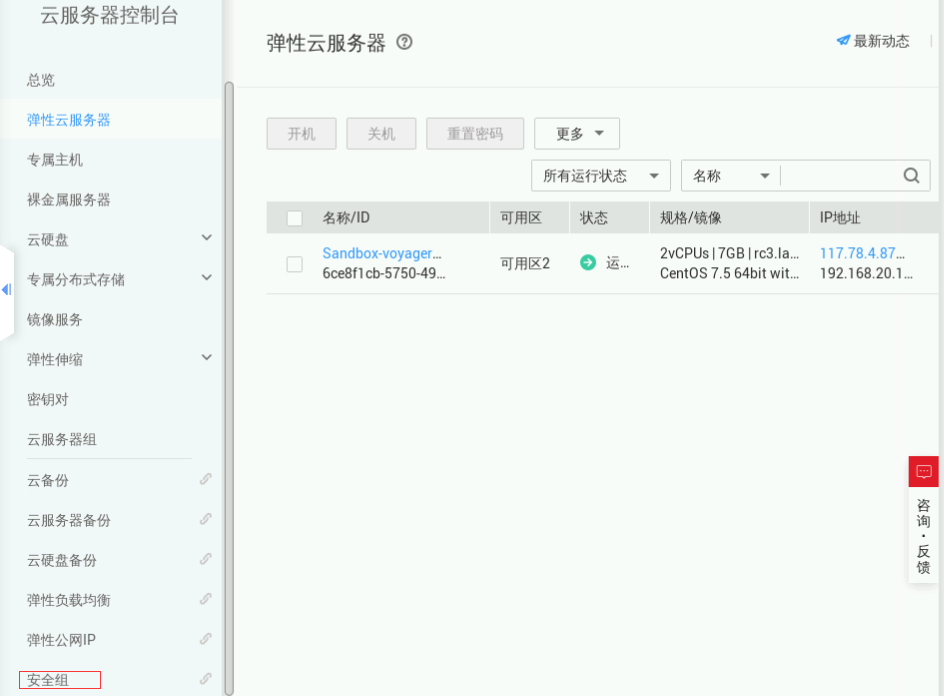The image size is (944, 696).
Task: Click the latest news paper-plane icon
Action: coord(843,41)
